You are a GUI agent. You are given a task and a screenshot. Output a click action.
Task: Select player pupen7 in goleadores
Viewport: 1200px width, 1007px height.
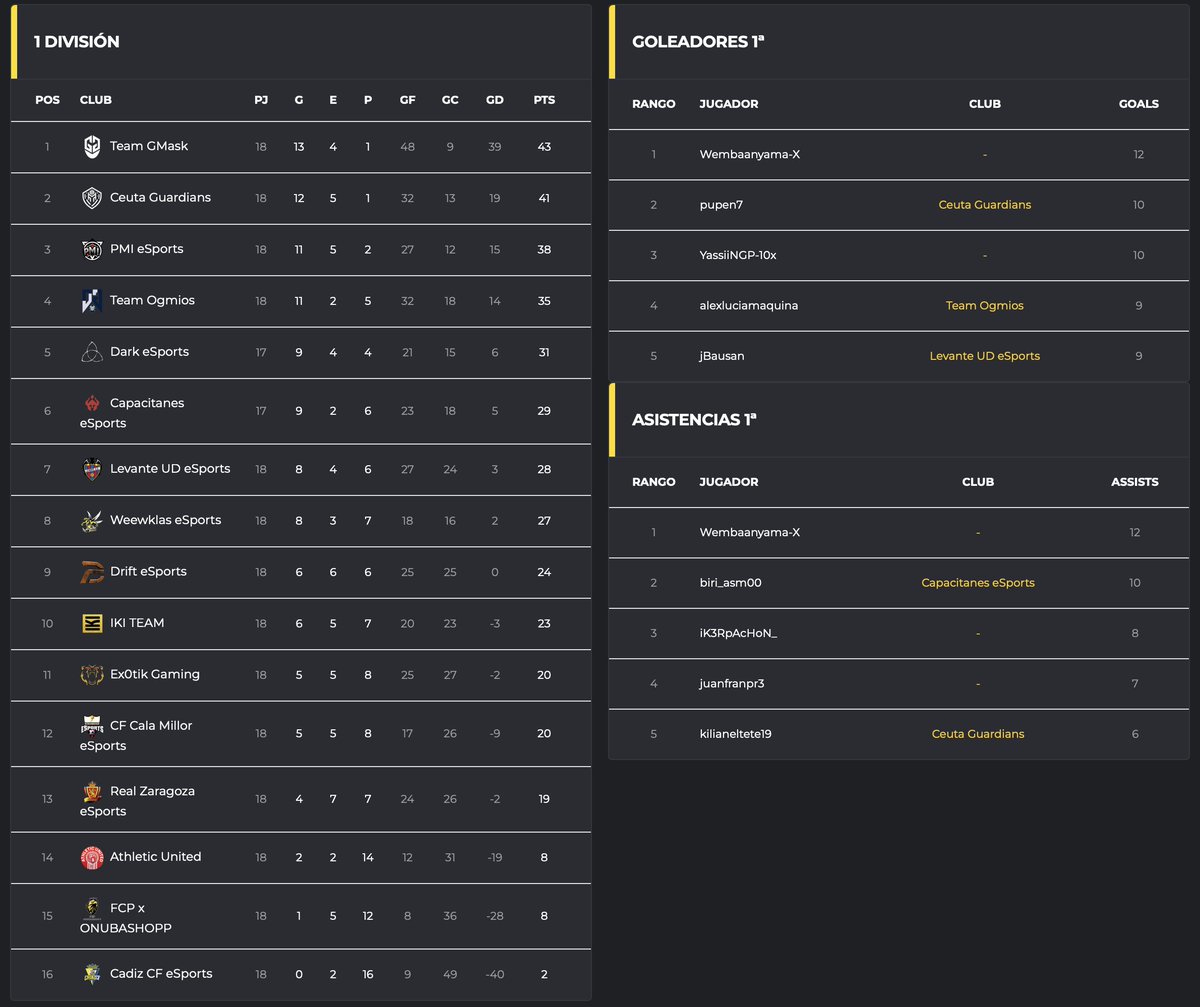click(721, 205)
